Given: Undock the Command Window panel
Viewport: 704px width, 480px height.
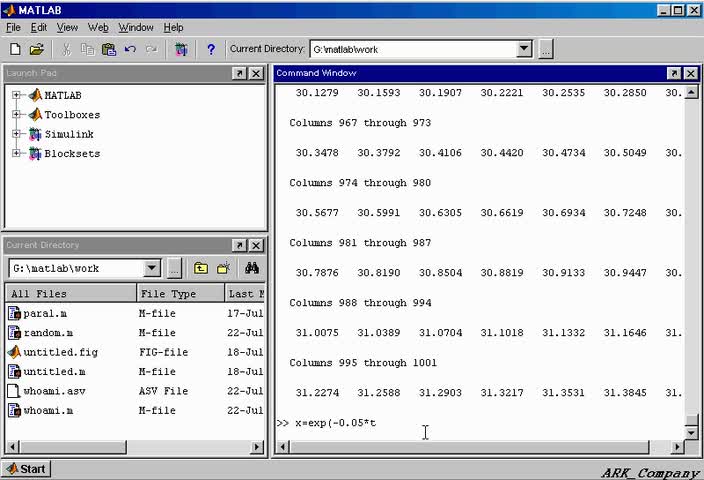Looking at the screenshot, I should 673,73.
